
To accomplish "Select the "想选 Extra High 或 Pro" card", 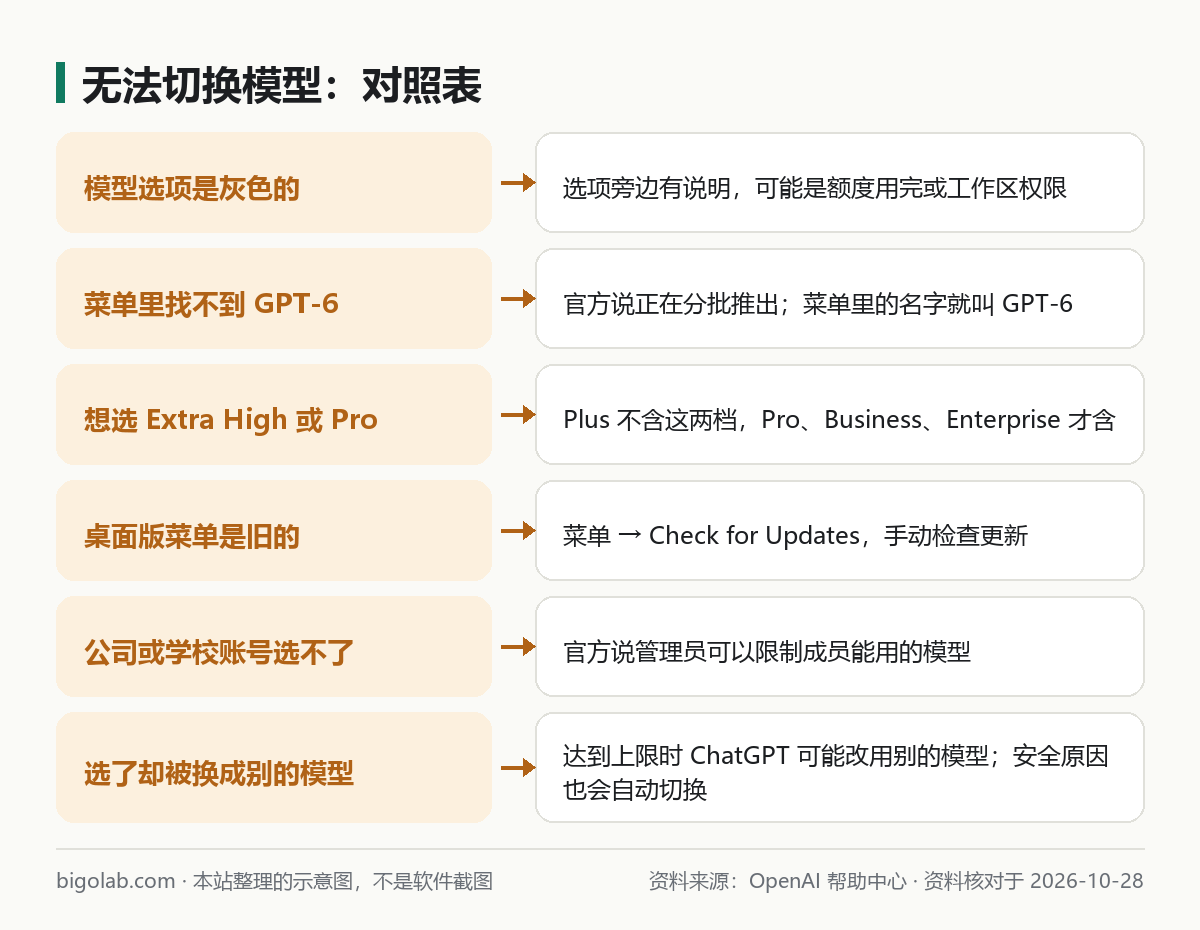I will 274,414.
